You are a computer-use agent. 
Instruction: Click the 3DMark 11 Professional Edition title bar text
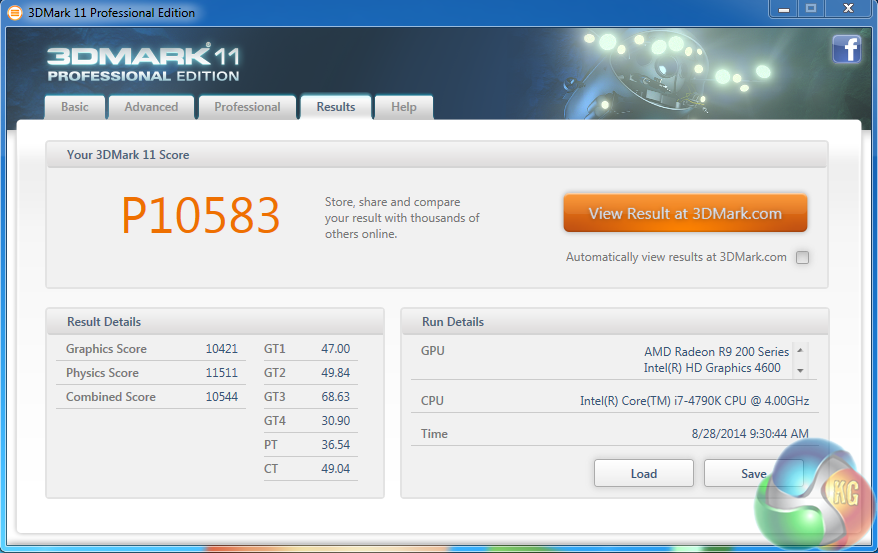[x=111, y=12]
